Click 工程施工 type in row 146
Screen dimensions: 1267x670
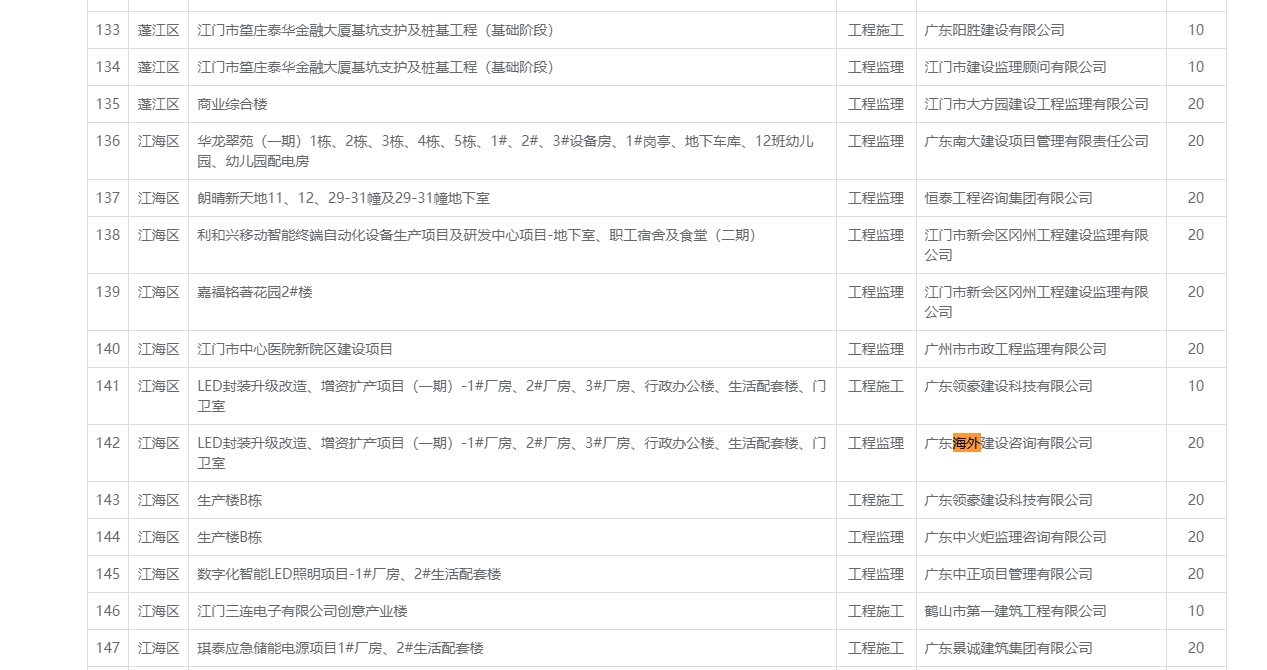[876, 611]
